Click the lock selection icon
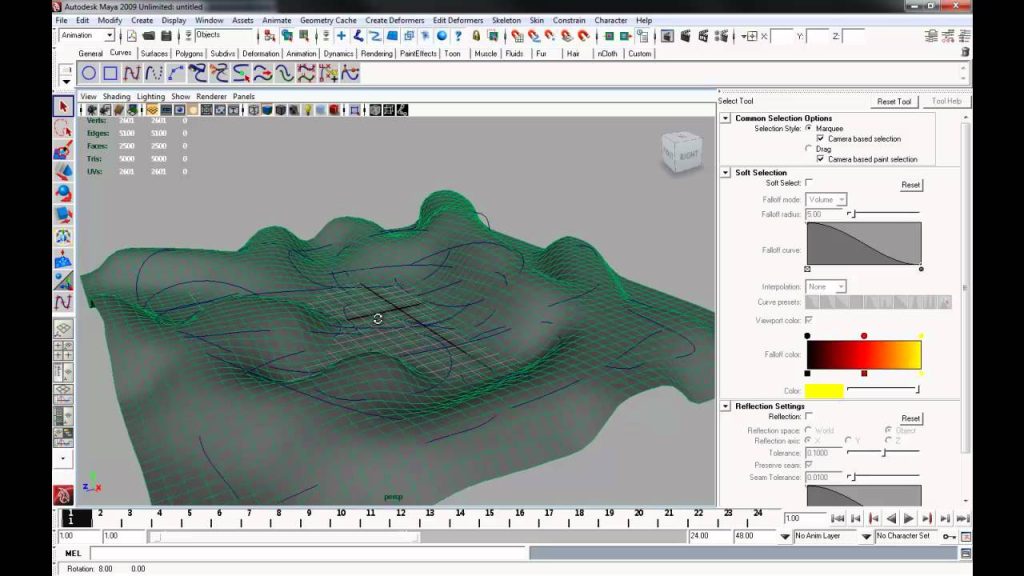This screenshot has height=576, width=1024. tap(476, 36)
